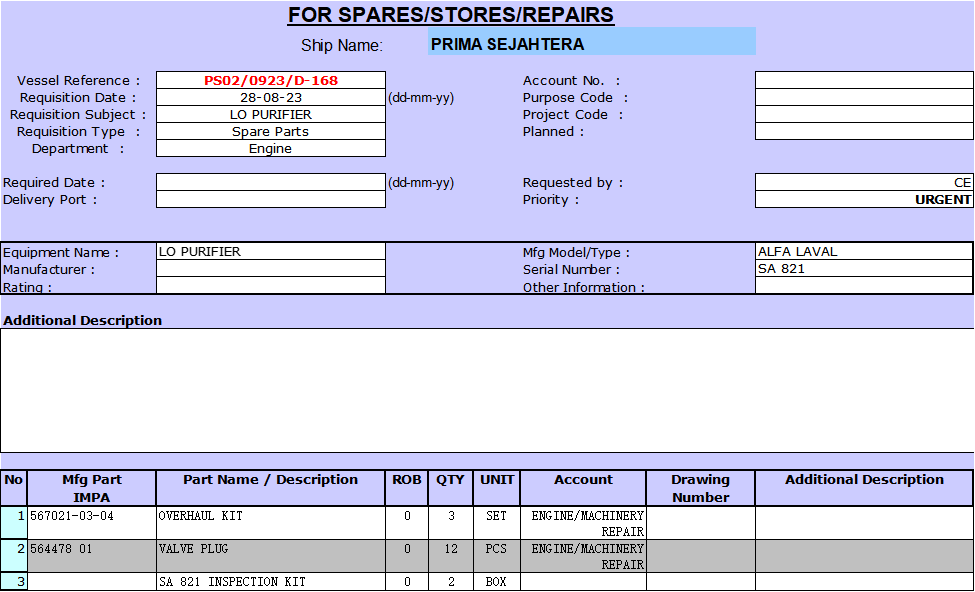Screen dimensions: 975x592
Task: Click the Mfg Model/Type cell ALFA LAVAL
Action: pos(863,252)
